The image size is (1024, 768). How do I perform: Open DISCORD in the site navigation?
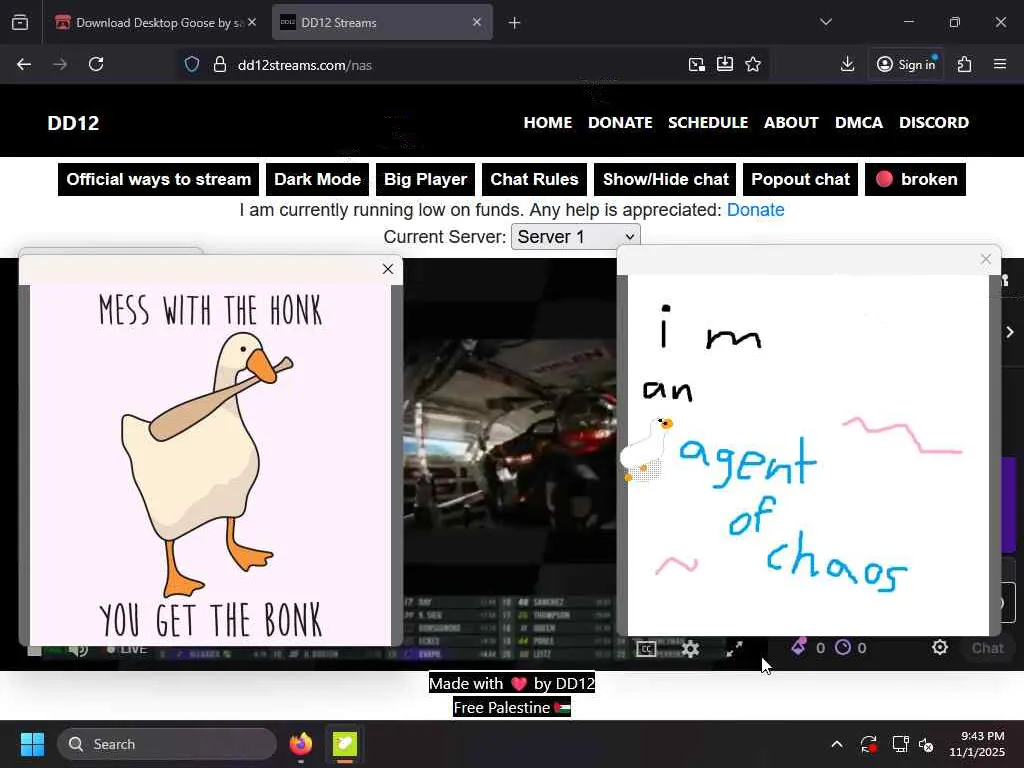pos(934,122)
